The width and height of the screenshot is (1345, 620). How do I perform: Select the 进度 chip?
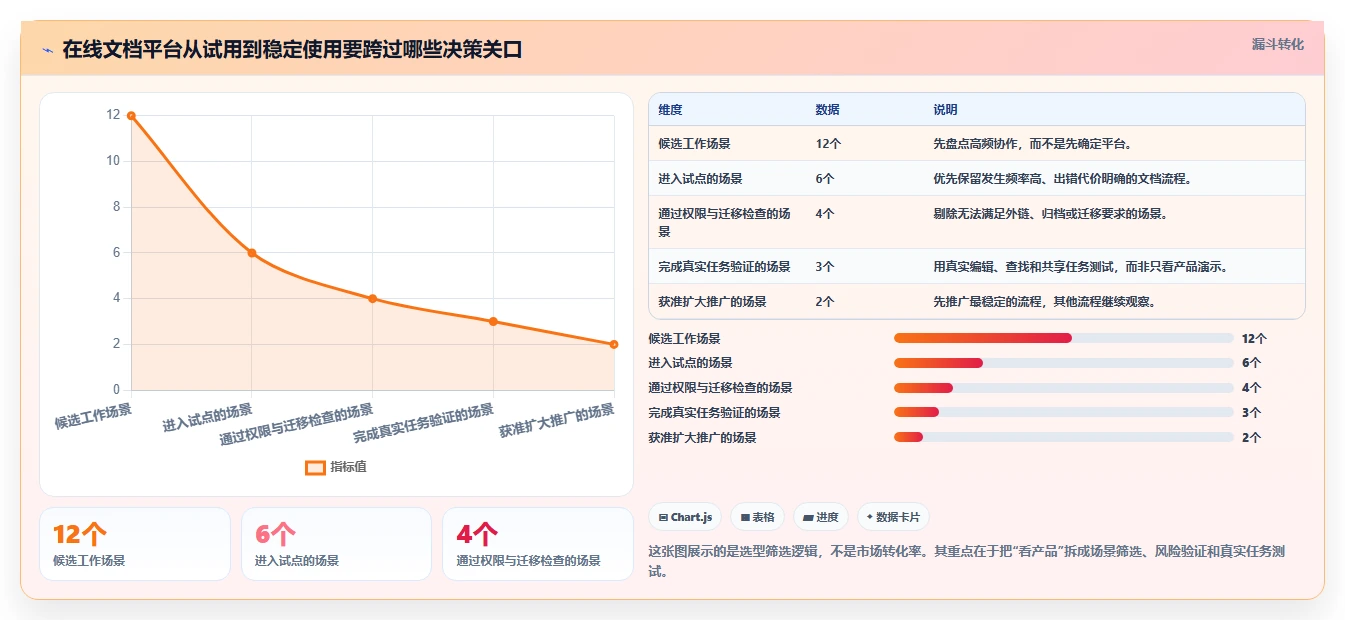click(x=820, y=517)
